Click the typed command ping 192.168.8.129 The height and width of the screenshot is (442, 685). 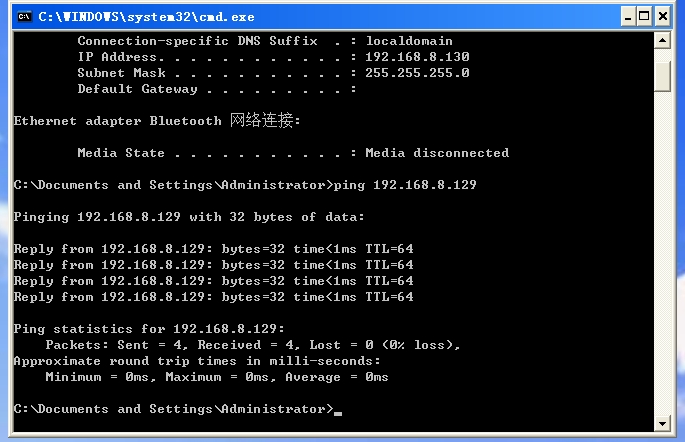[x=425, y=185]
